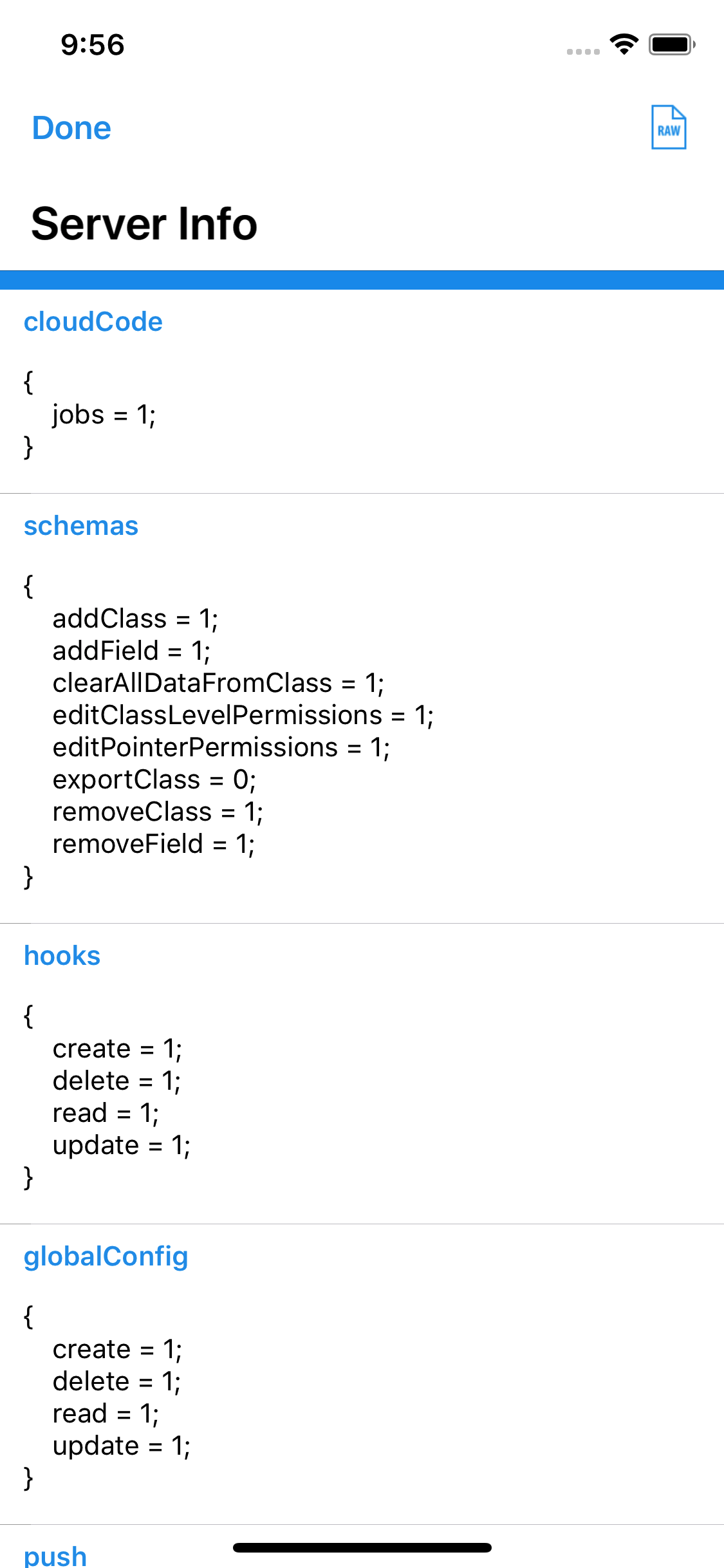
Task: Tap the hooks update = 1 line
Action: click(122, 1145)
